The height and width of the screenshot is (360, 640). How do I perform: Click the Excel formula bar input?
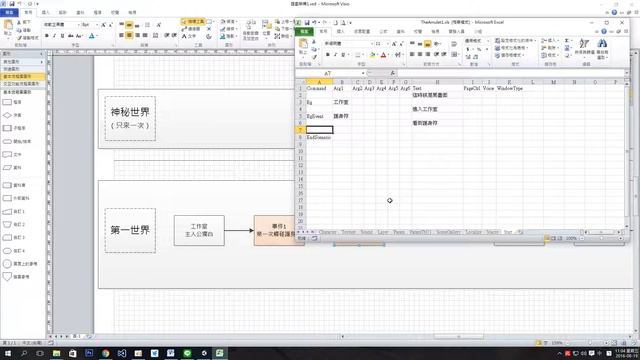pos(510,73)
